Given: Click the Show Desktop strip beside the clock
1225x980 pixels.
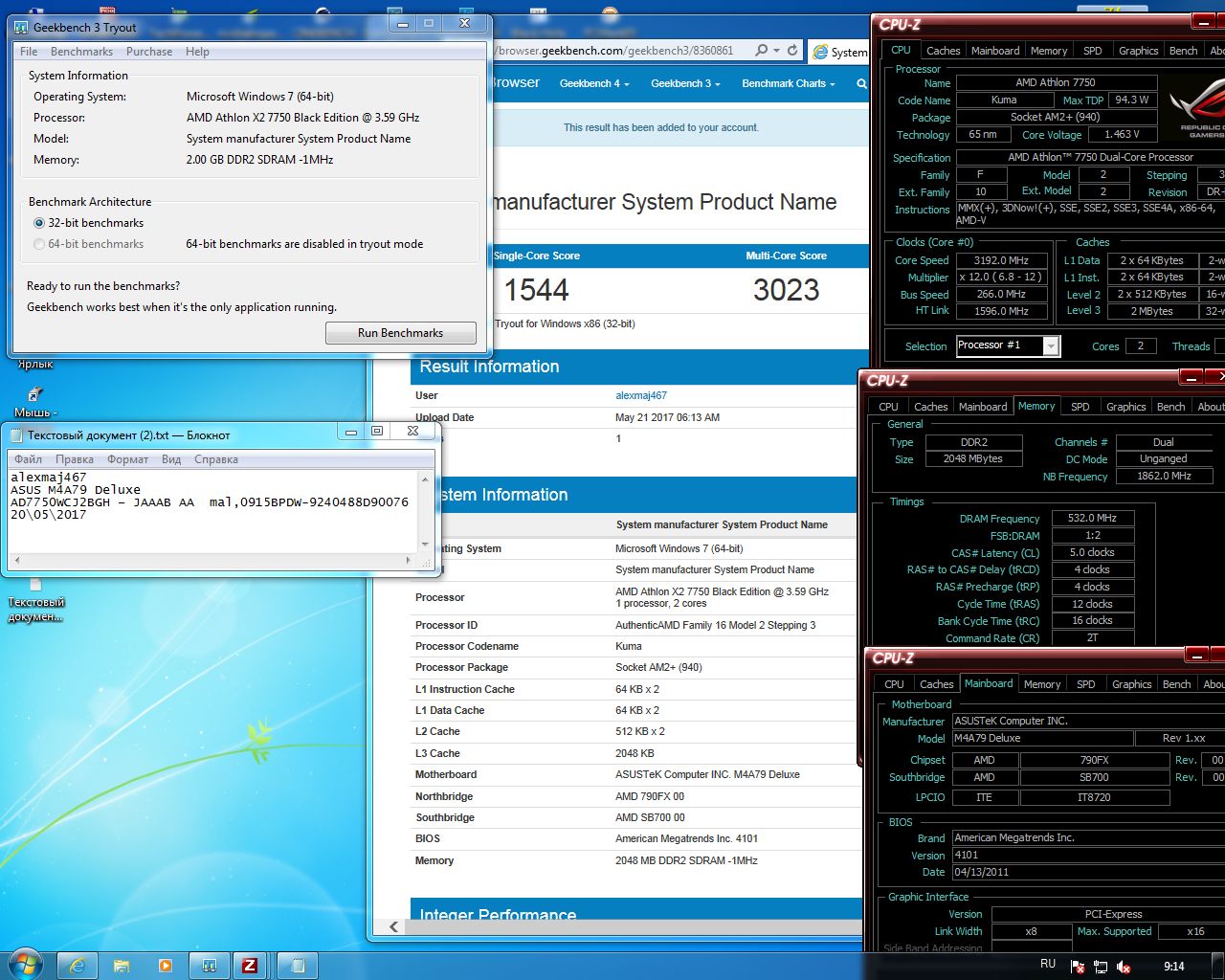Looking at the screenshot, I should coord(1217,966).
